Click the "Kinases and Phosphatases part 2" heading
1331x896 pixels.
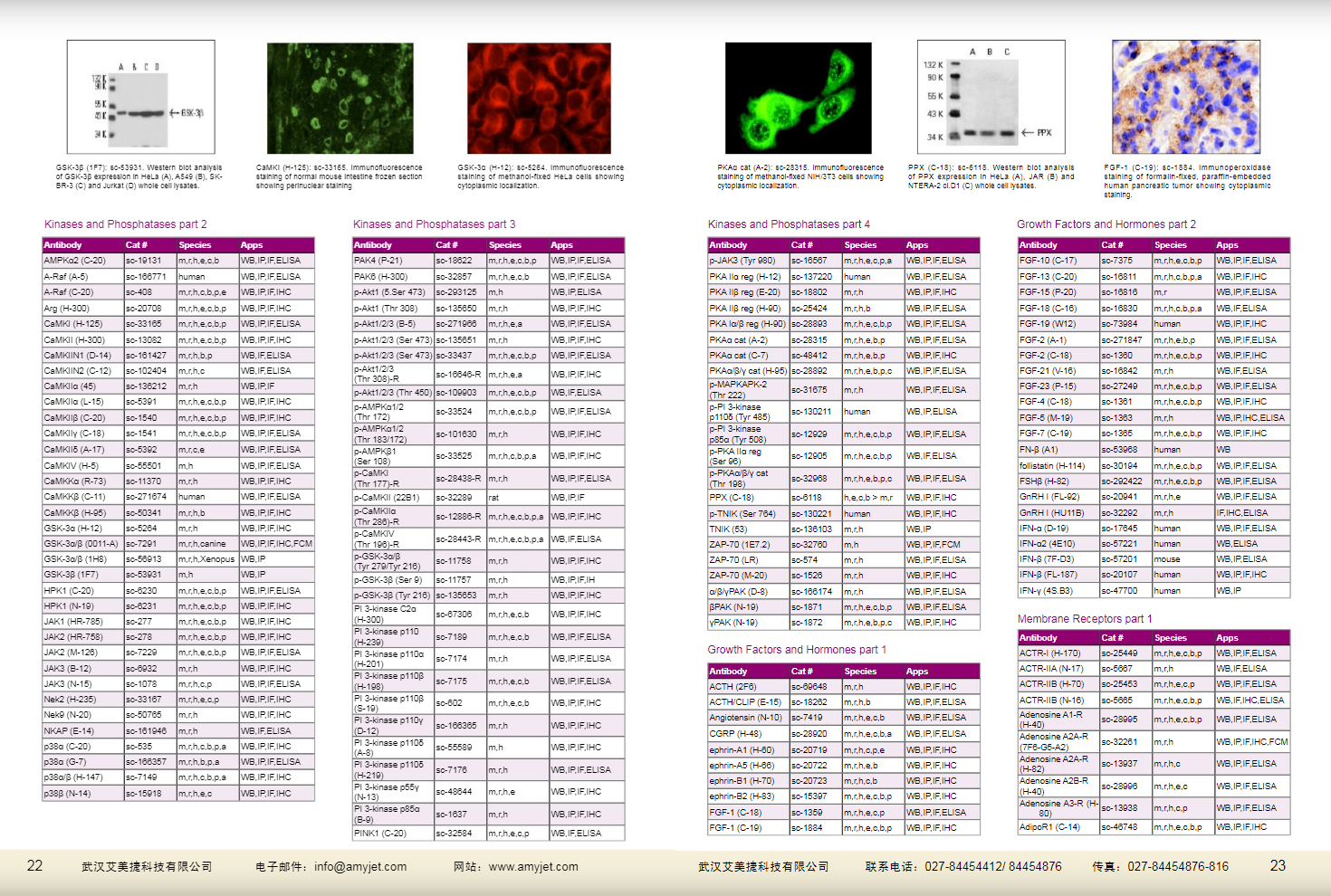126,224
